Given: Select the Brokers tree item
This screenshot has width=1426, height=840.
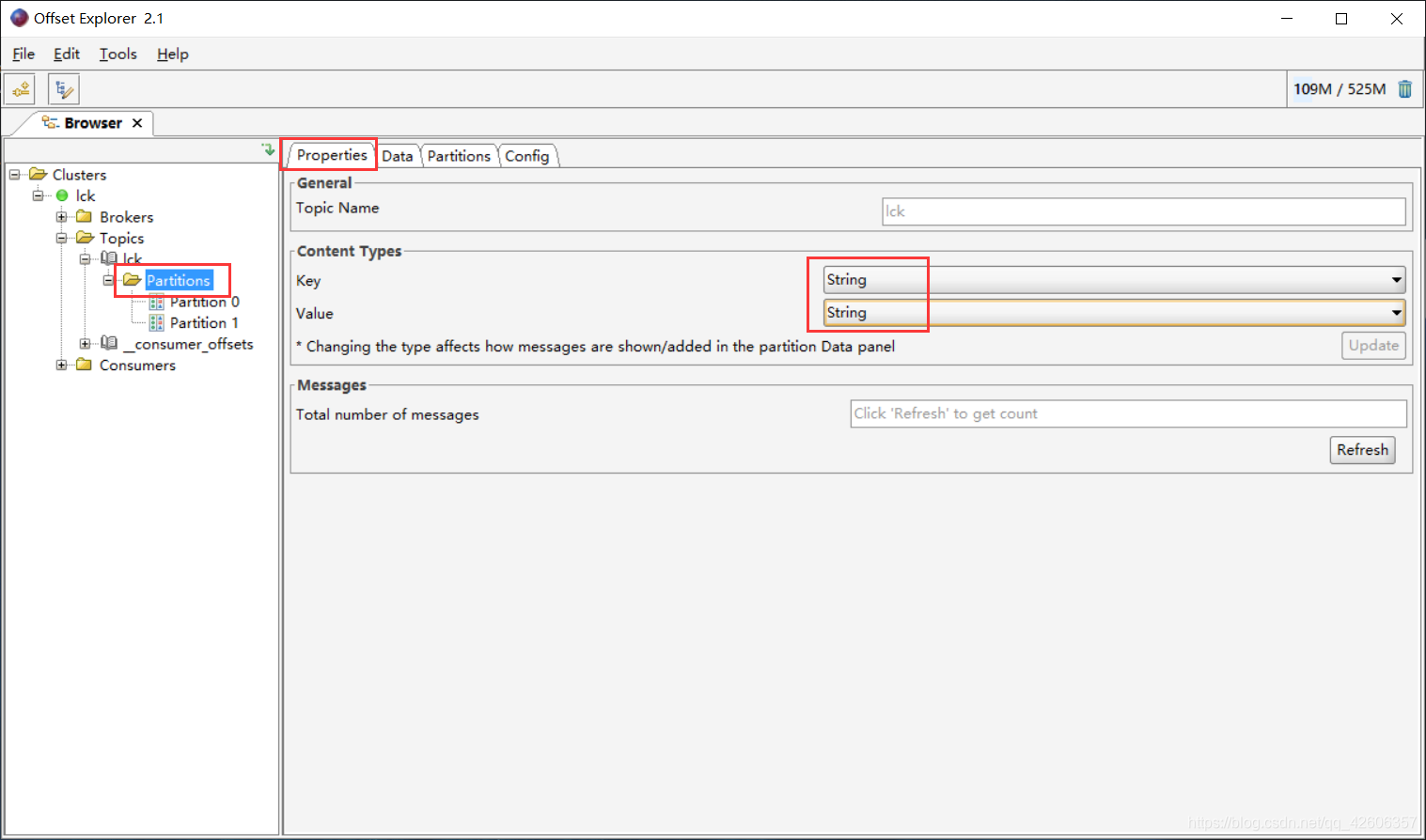Looking at the screenshot, I should click(x=126, y=217).
